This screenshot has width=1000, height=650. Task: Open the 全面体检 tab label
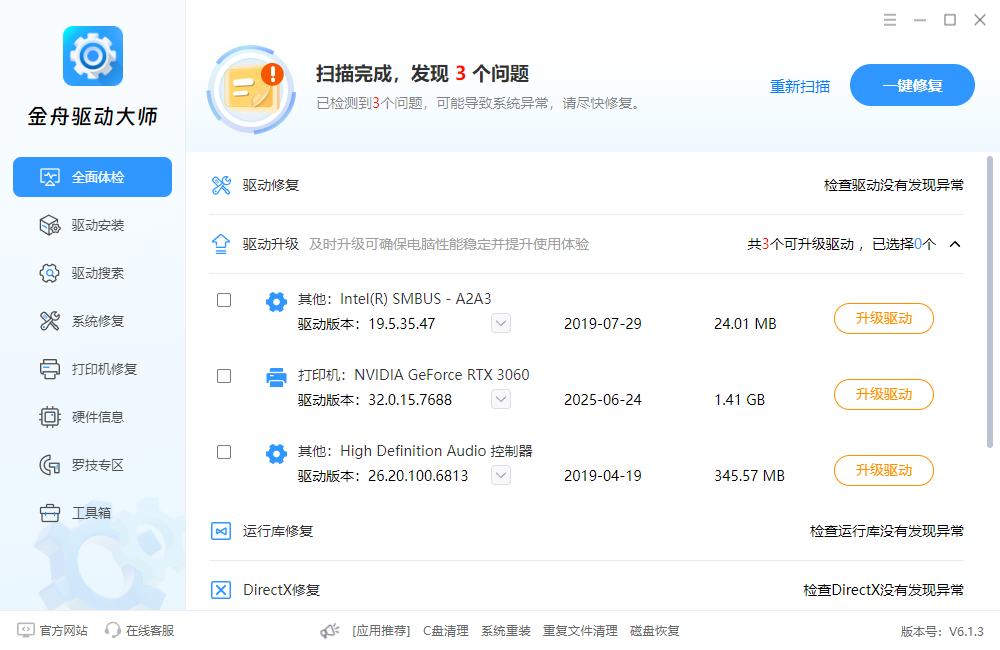point(98,177)
